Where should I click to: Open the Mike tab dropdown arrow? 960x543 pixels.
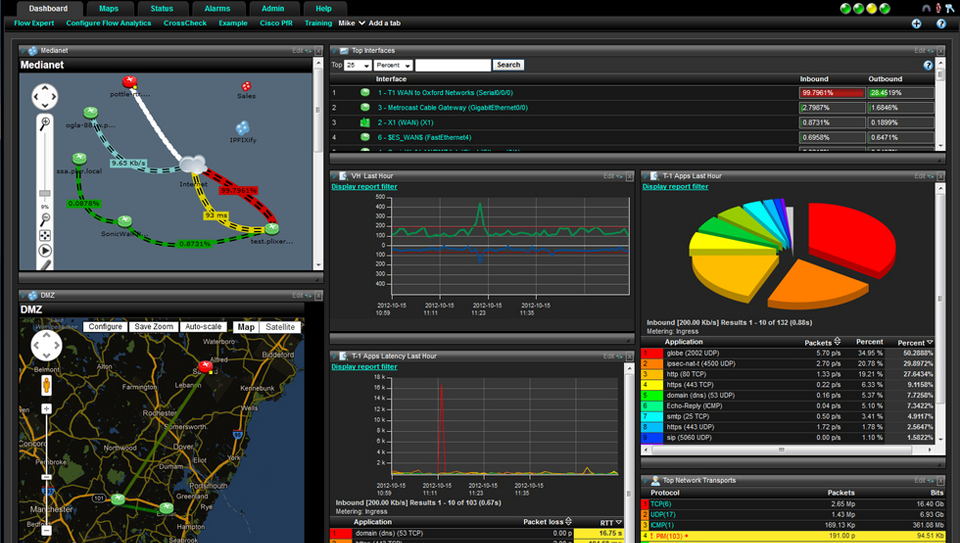[362, 23]
